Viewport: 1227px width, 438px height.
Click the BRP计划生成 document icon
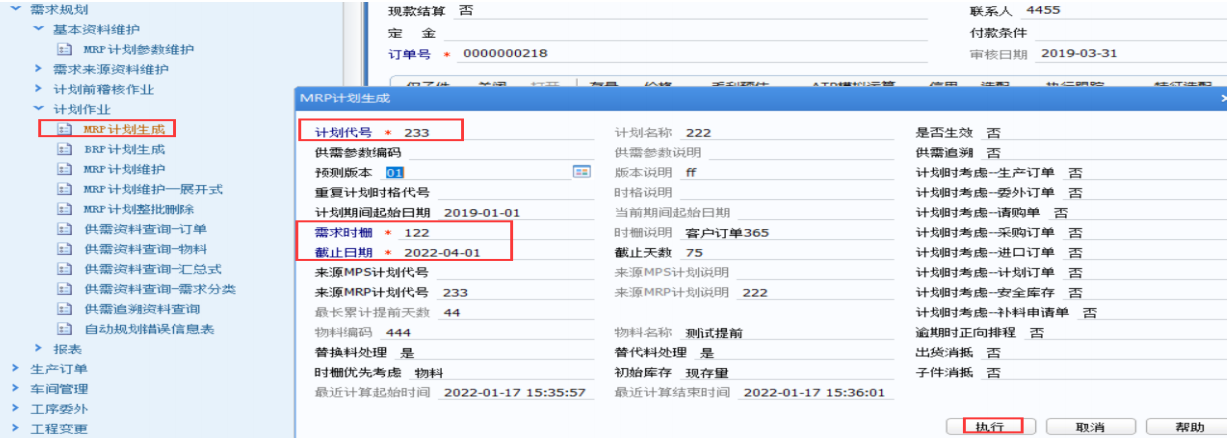coord(65,149)
